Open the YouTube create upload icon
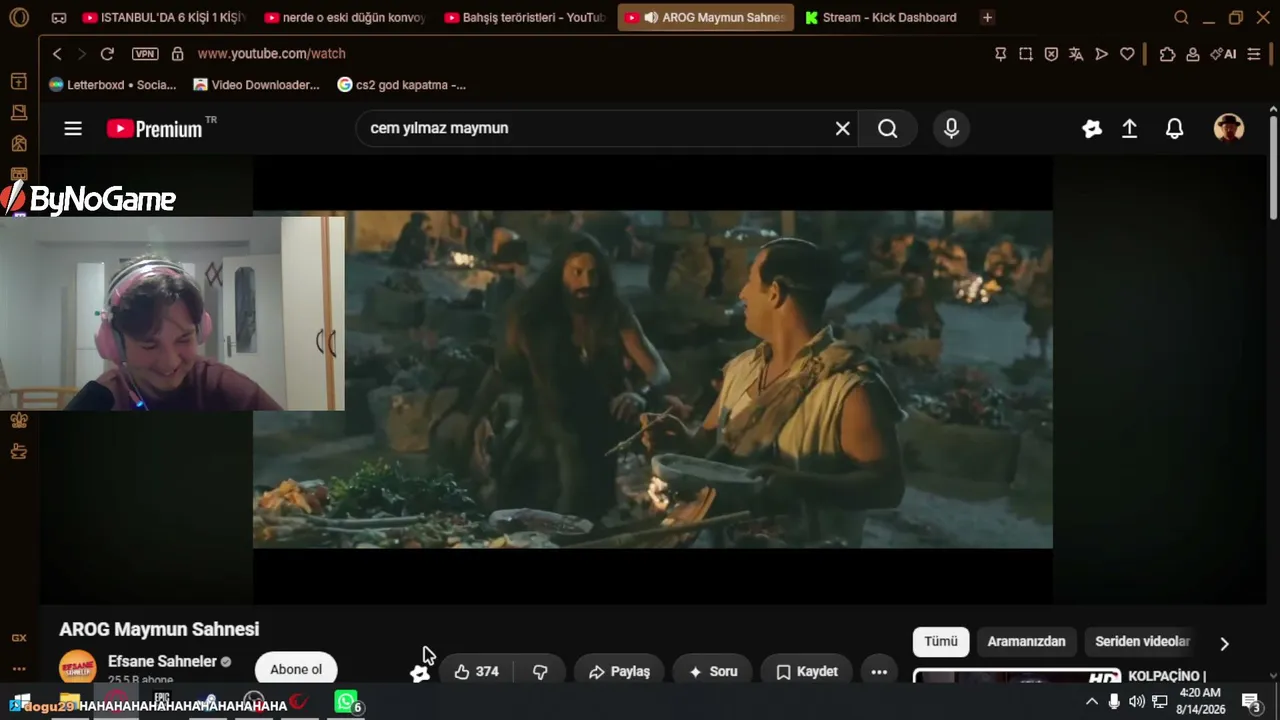 pyautogui.click(x=1129, y=128)
